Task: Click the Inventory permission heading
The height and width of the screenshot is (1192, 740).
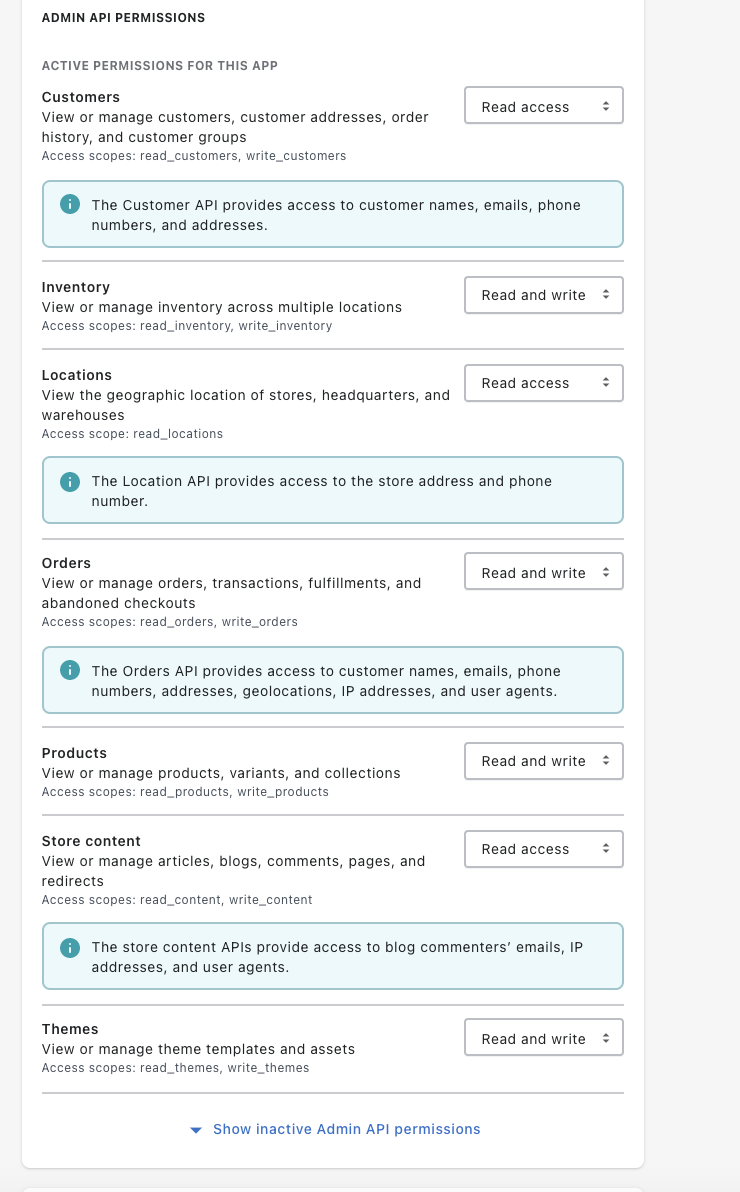Action: [76, 287]
